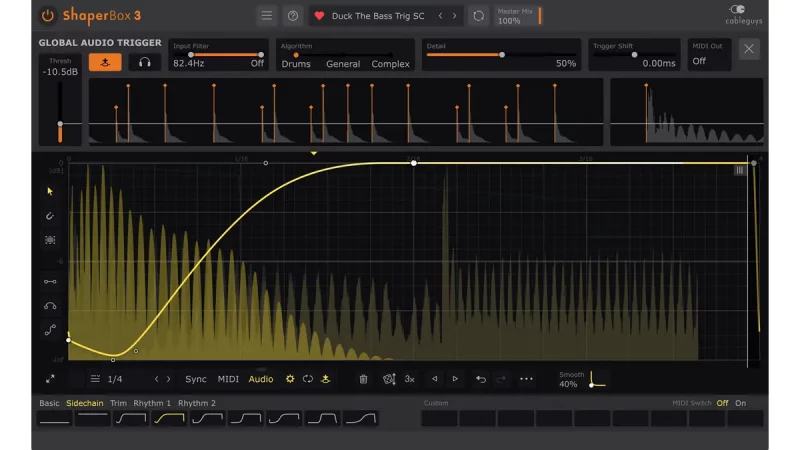The image size is (800, 450).
Task: Delete the wave with the trash icon
Action: coord(363,379)
